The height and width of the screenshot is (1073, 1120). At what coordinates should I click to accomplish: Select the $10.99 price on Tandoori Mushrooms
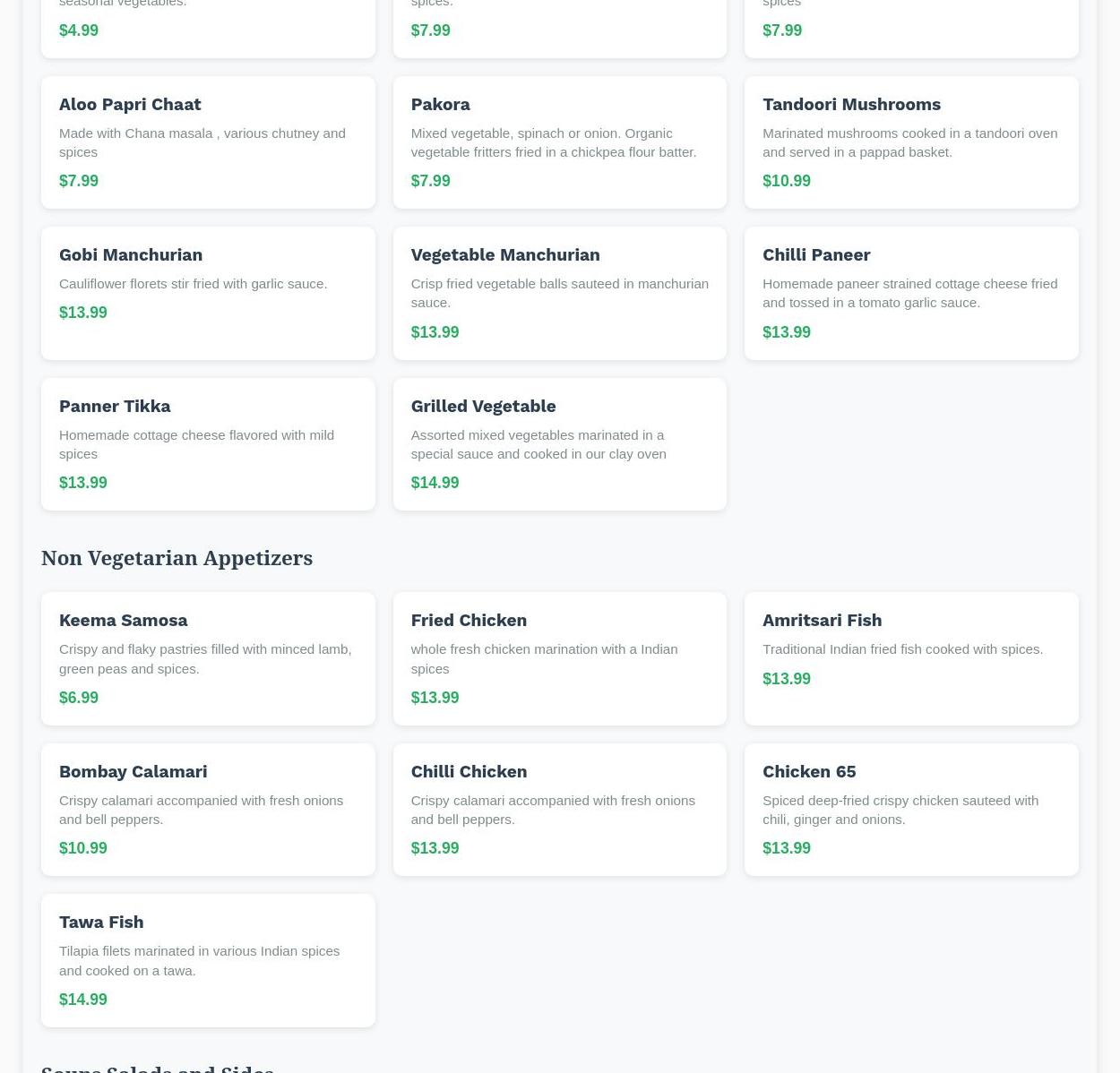[786, 181]
